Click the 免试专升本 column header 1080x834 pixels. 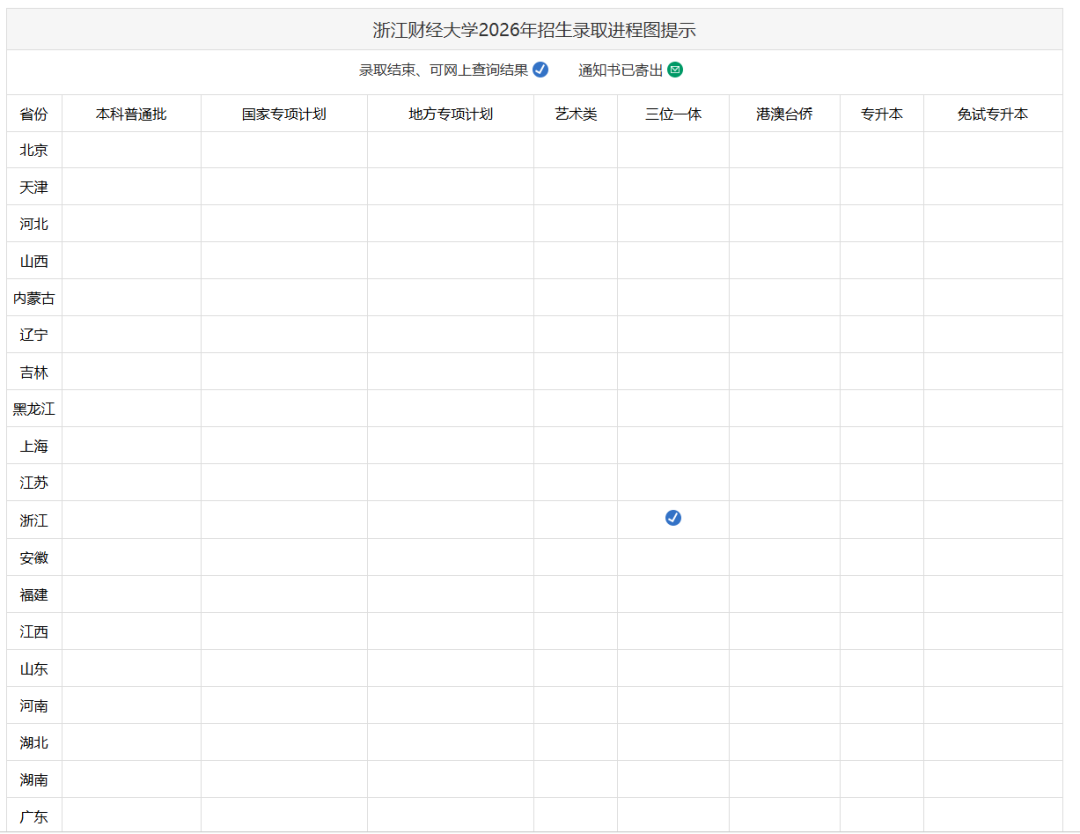tap(993, 114)
